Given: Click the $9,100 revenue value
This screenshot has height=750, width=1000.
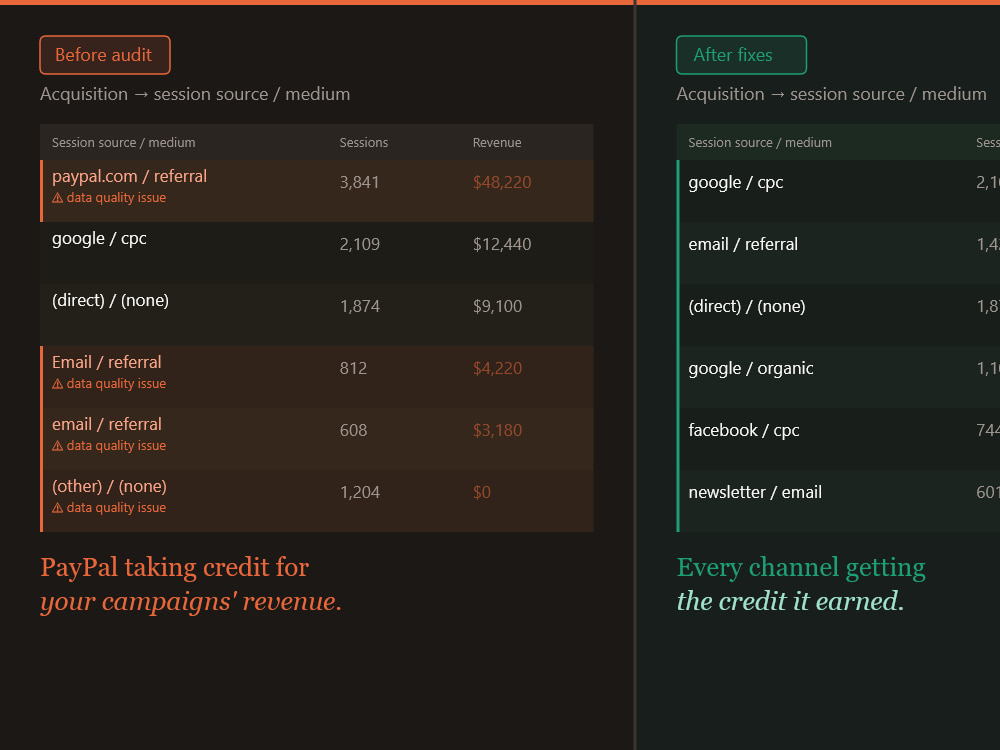Looking at the screenshot, I should tap(497, 306).
